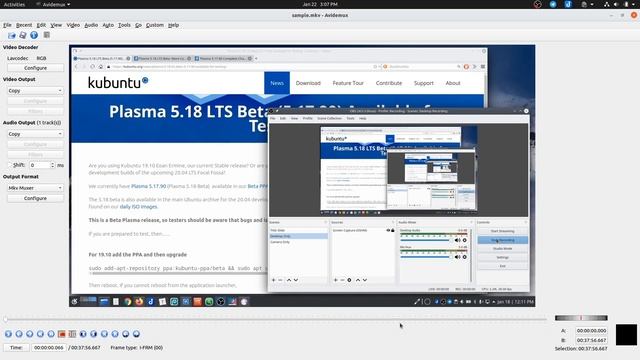This screenshot has width=640, height=360.
Task: Open the Avidemux app menu in top bar
Action: click(x=53, y=4)
